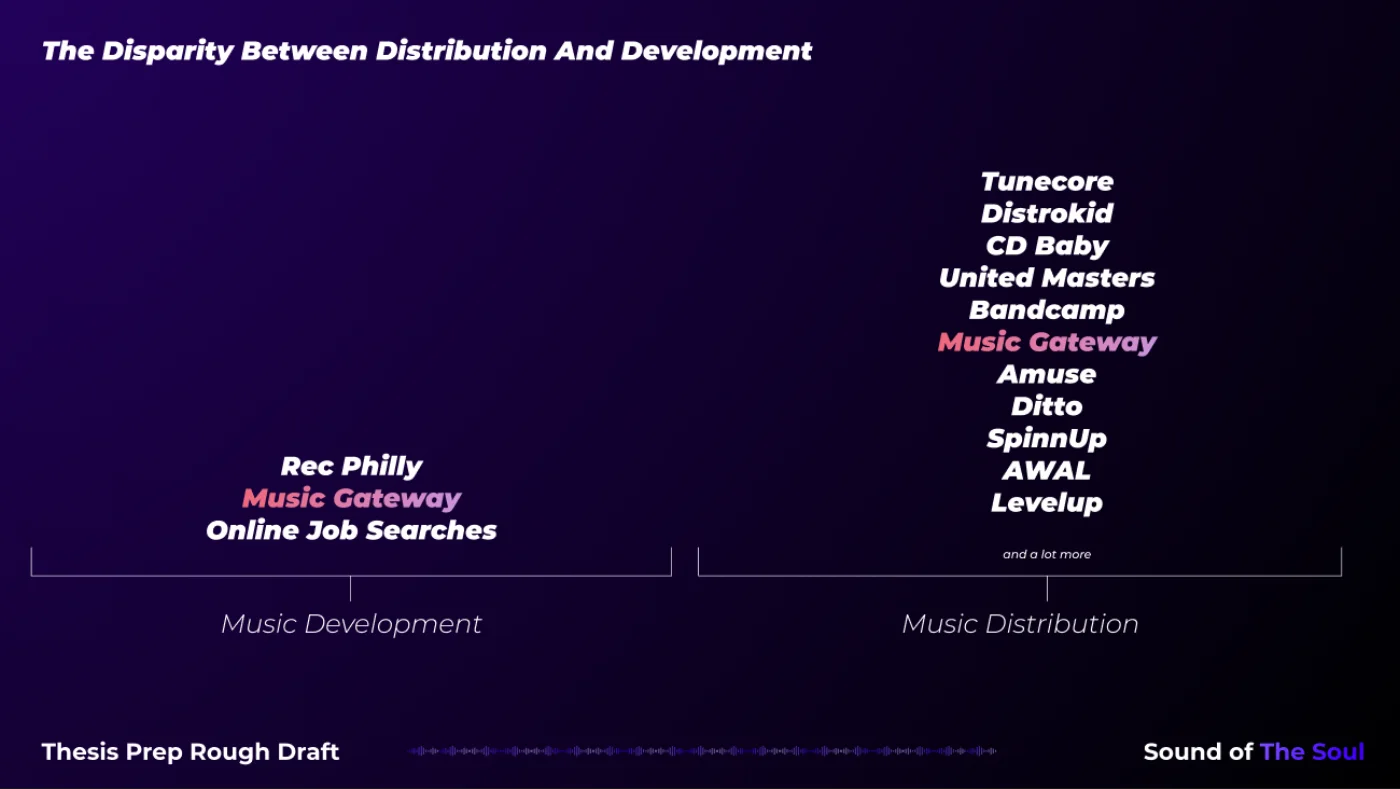The image size is (1400, 789).
Task: Select 'SpinnUp' in the list
Action: tap(1047, 439)
